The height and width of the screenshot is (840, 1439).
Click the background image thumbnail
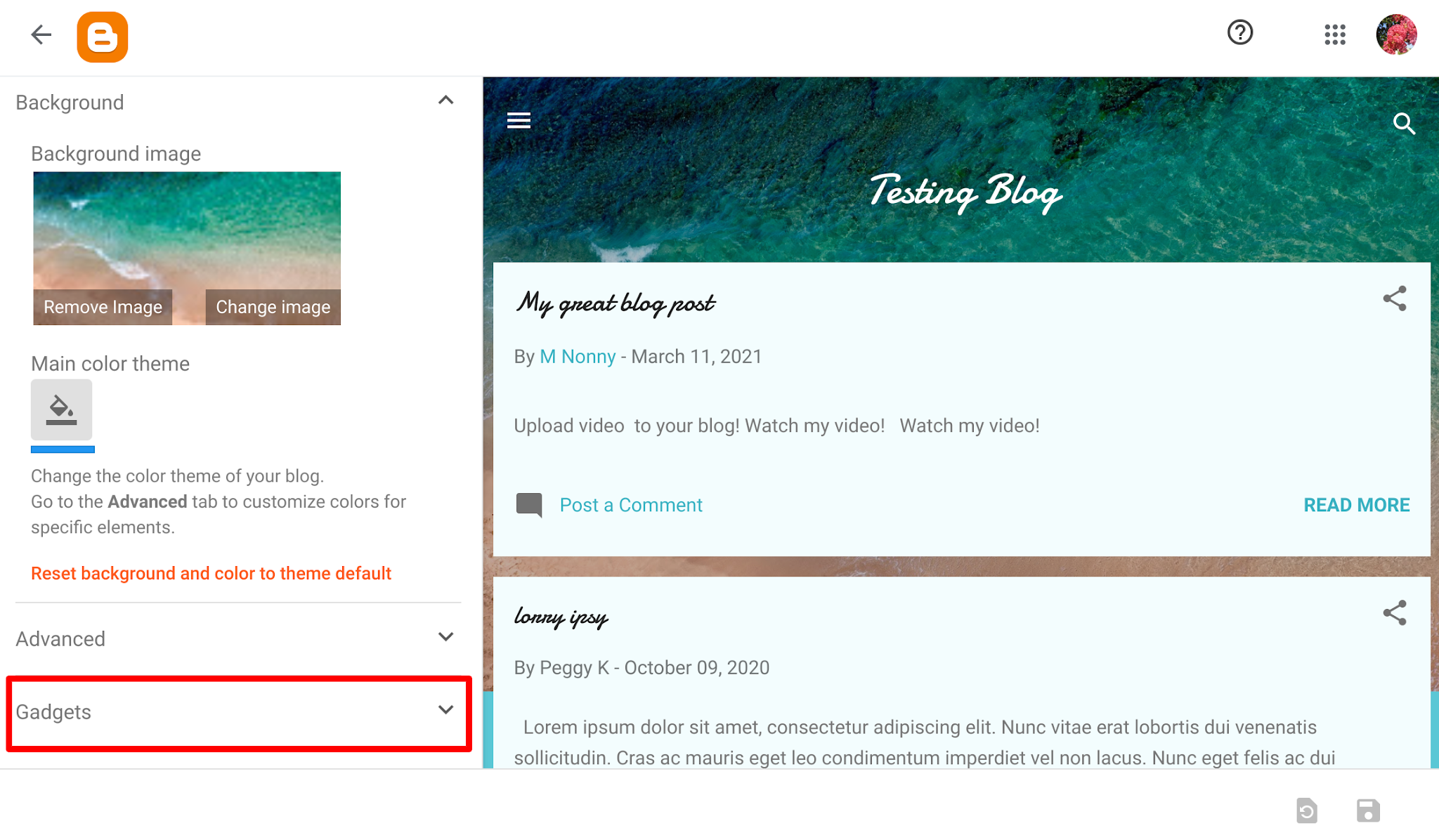tap(185, 232)
